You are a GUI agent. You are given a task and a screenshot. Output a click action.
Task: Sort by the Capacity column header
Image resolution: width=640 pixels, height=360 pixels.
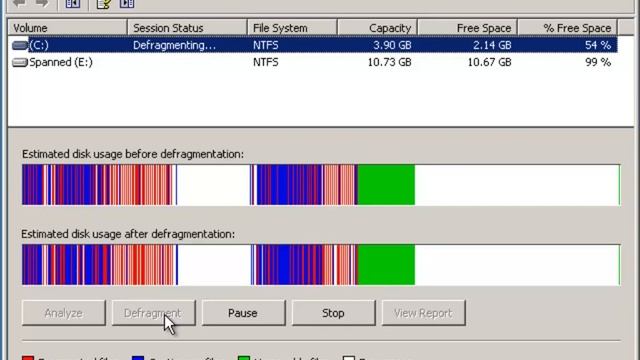(377, 28)
